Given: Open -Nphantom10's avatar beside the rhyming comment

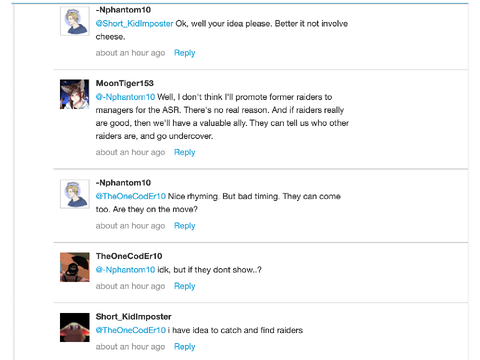Looking at the screenshot, I should pyautogui.click(x=75, y=194).
